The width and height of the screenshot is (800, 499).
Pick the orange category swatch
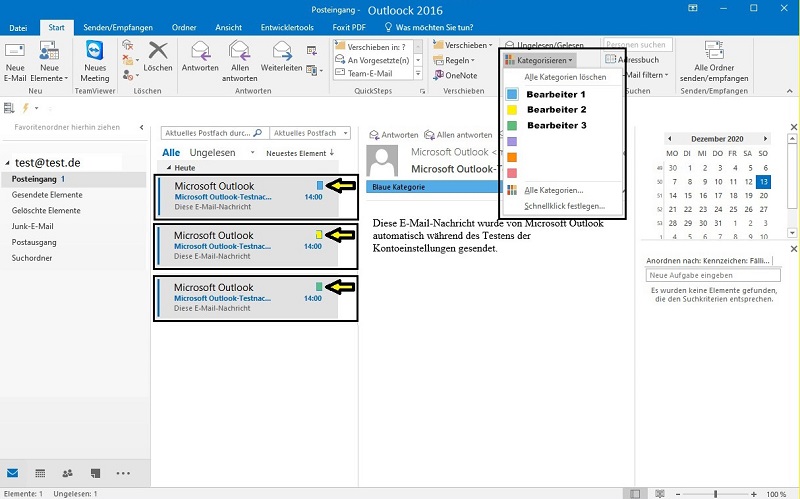512,157
